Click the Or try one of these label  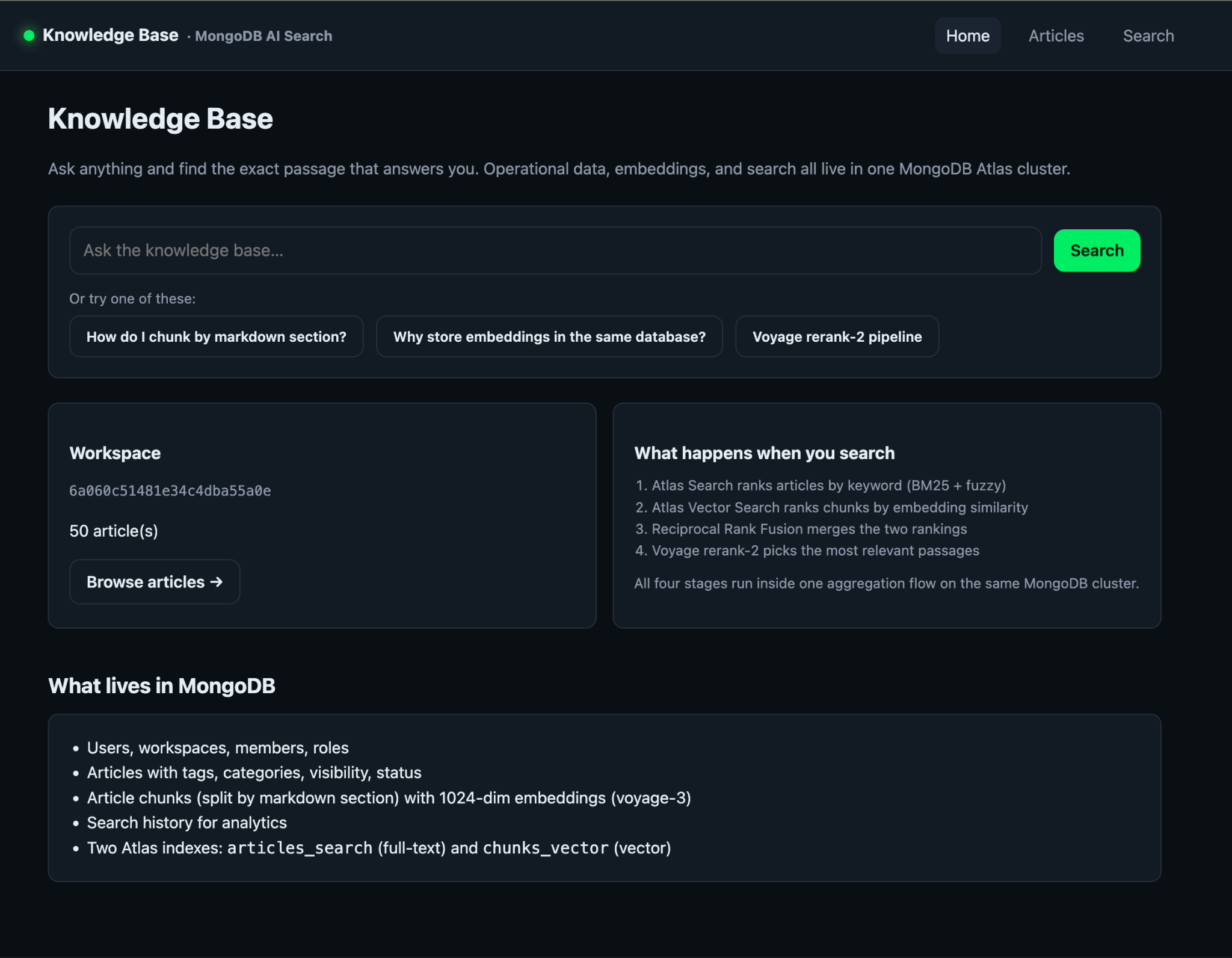(x=132, y=299)
